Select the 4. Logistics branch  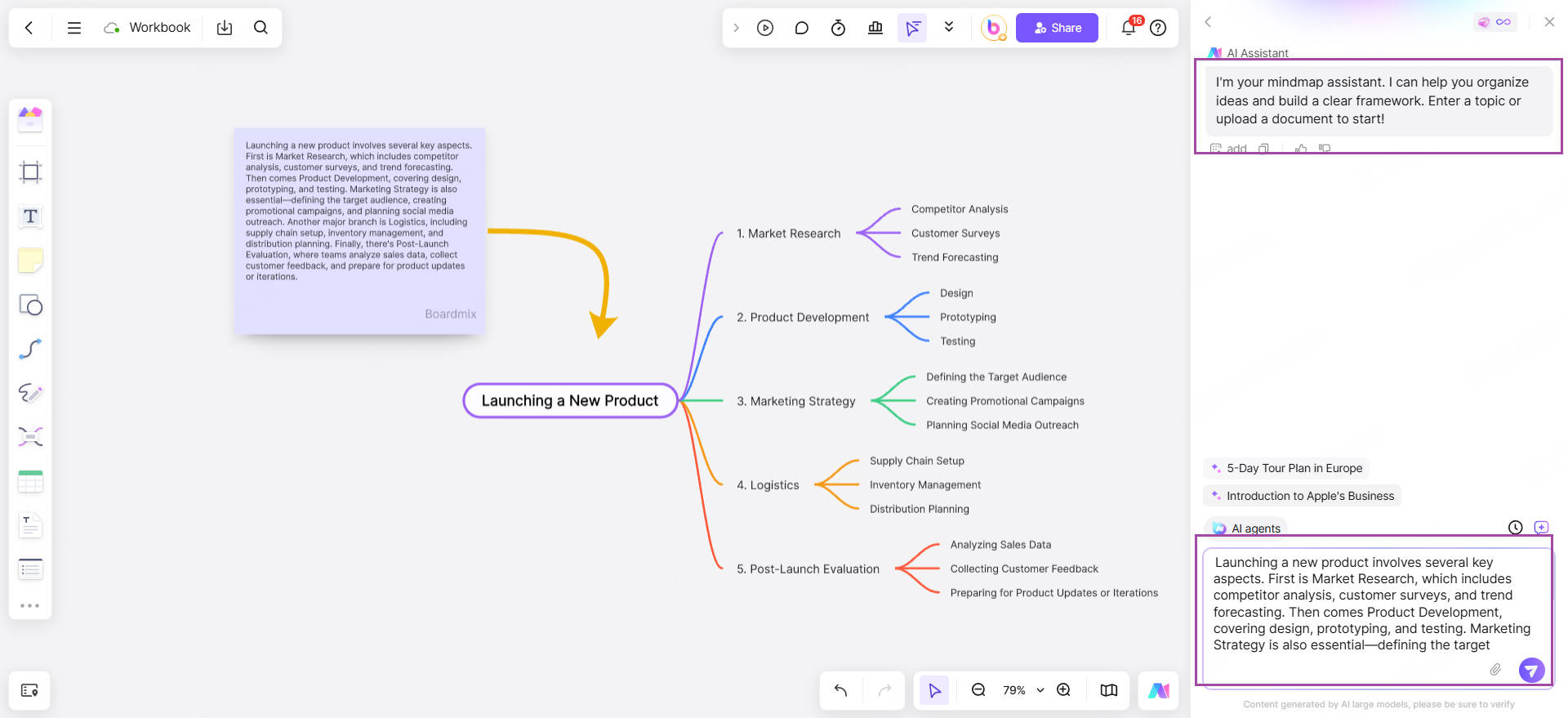coord(768,485)
